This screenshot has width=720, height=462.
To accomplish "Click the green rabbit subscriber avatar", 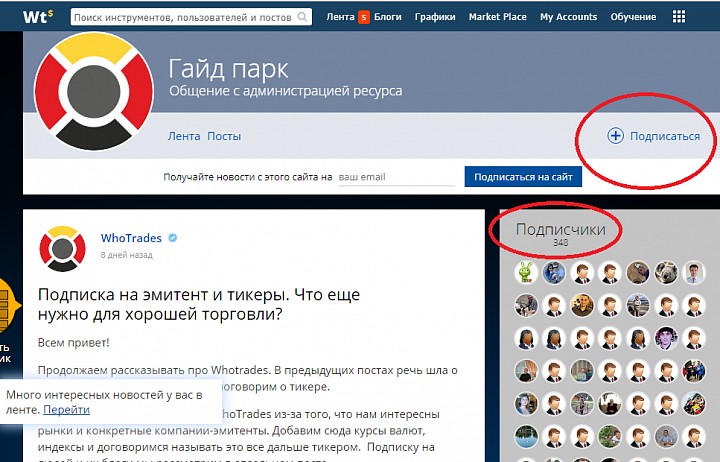I will tap(526, 272).
